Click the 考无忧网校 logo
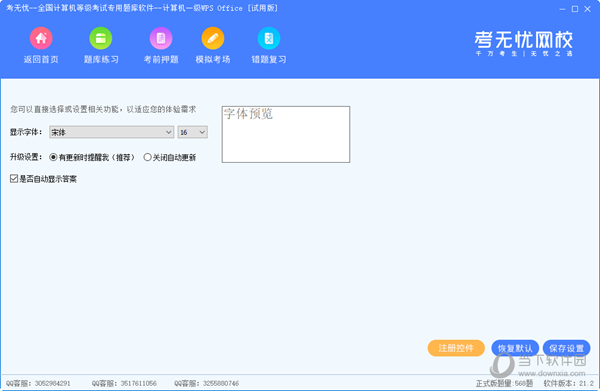The width and height of the screenshot is (600, 391). [523, 43]
